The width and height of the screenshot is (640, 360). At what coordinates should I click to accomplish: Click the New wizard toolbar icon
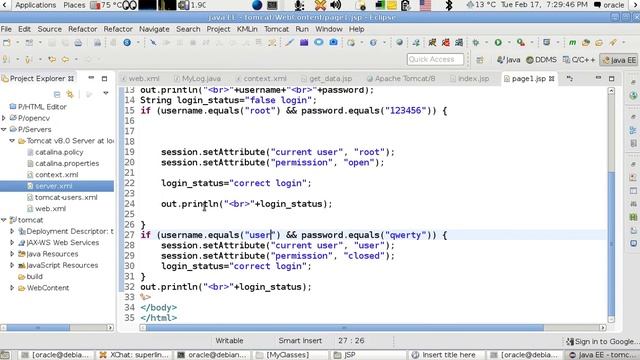click(x=7, y=42)
